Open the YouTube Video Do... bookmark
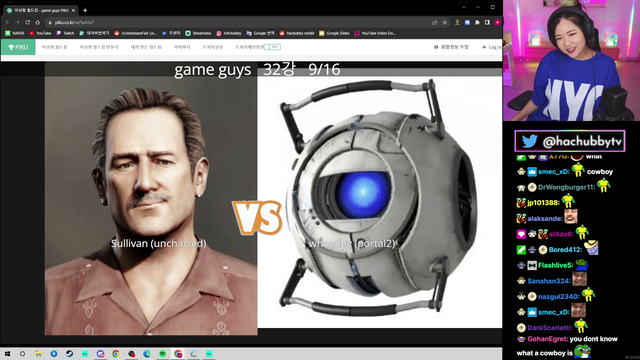Screen dimensions: 640x360 point(375,33)
